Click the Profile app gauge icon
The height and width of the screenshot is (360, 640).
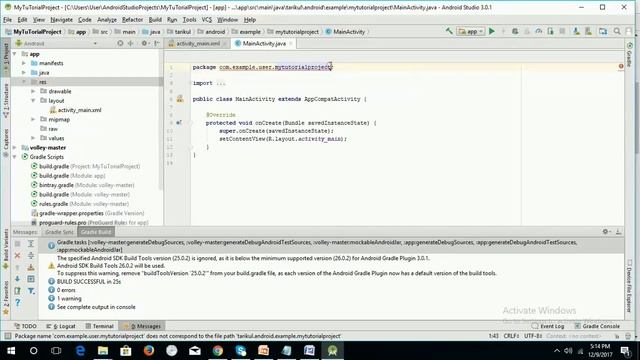point(539,31)
